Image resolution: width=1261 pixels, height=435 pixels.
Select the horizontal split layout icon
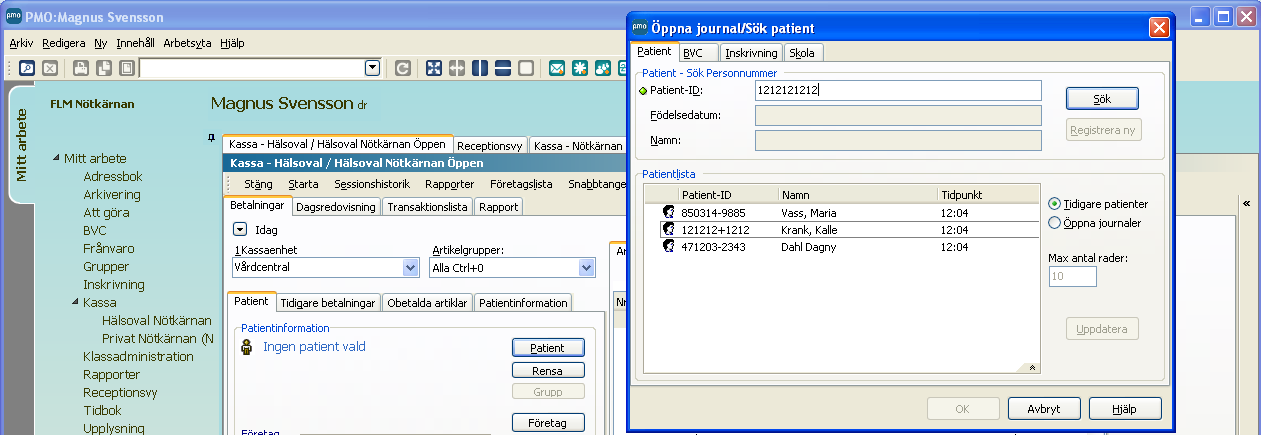[503, 68]
